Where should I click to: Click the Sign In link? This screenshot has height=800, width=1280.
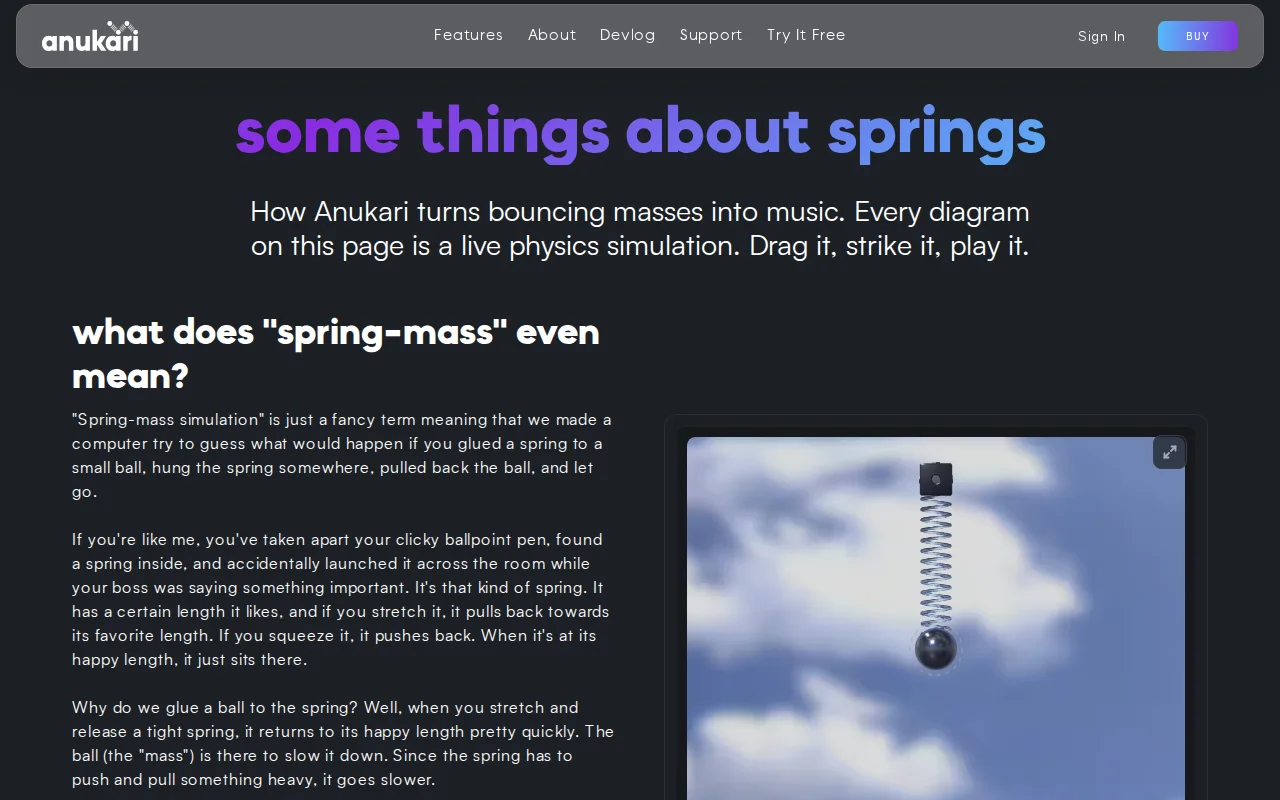[1101, 36]
